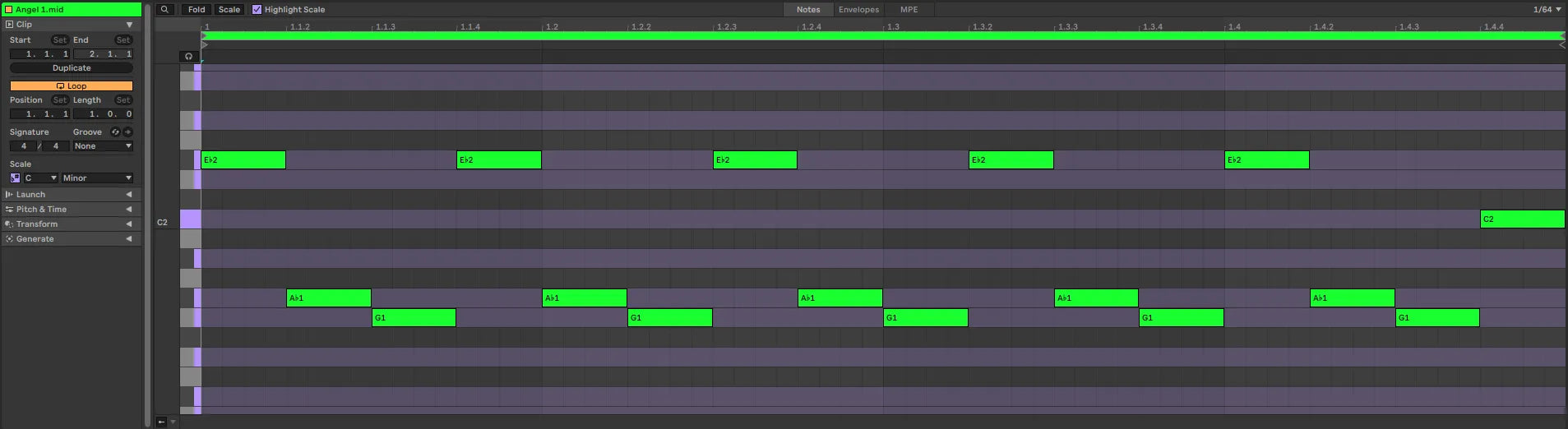The image size is (1568, 429).
Task: Select the C2 note in the piano roll
Action: point(1521,219)
